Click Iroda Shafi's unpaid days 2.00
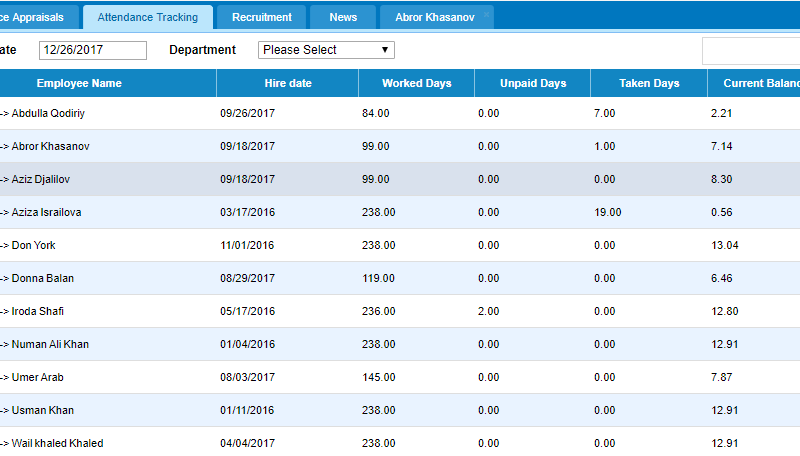This screenshot has width=800, height=456. (x=488, y=311)
